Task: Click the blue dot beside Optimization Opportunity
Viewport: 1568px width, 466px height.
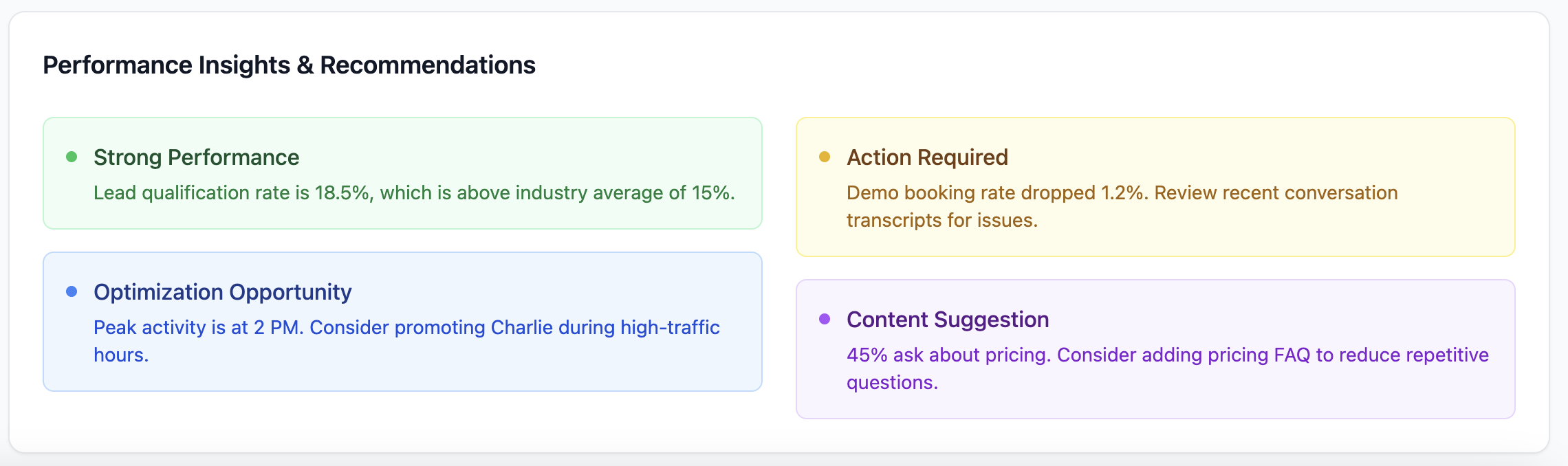Action: [x=72, y=291]
